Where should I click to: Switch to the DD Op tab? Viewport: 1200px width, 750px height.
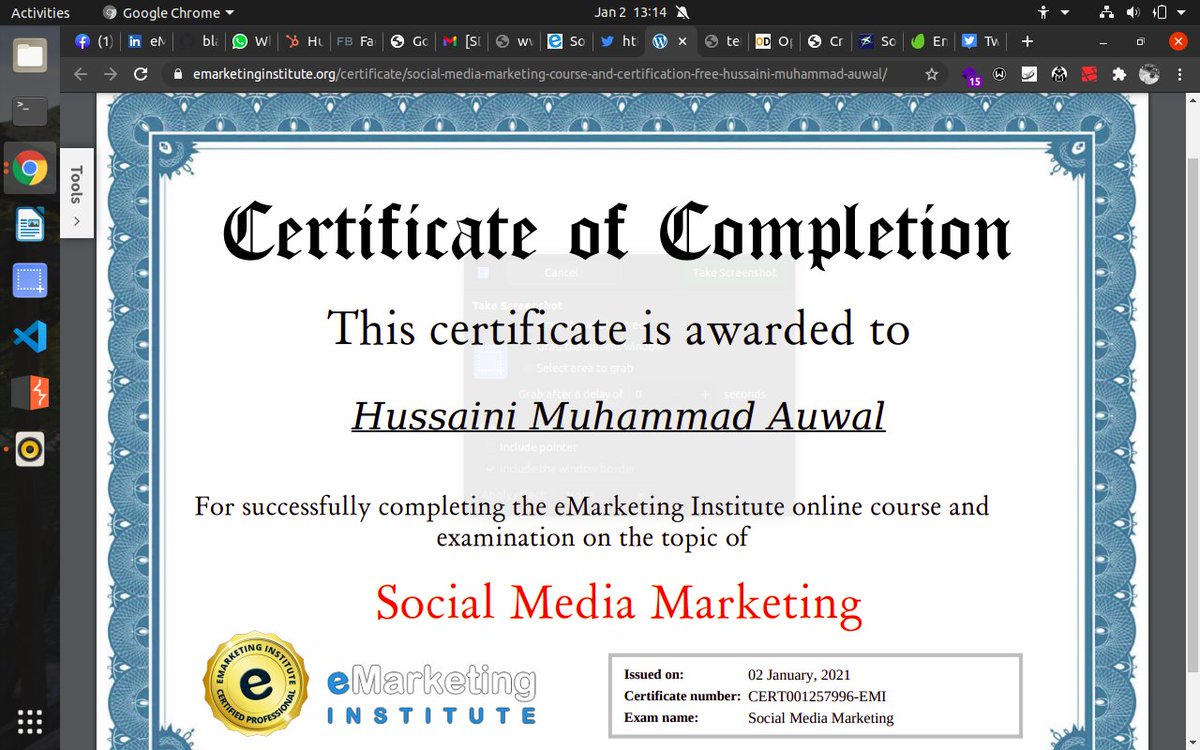775,42
